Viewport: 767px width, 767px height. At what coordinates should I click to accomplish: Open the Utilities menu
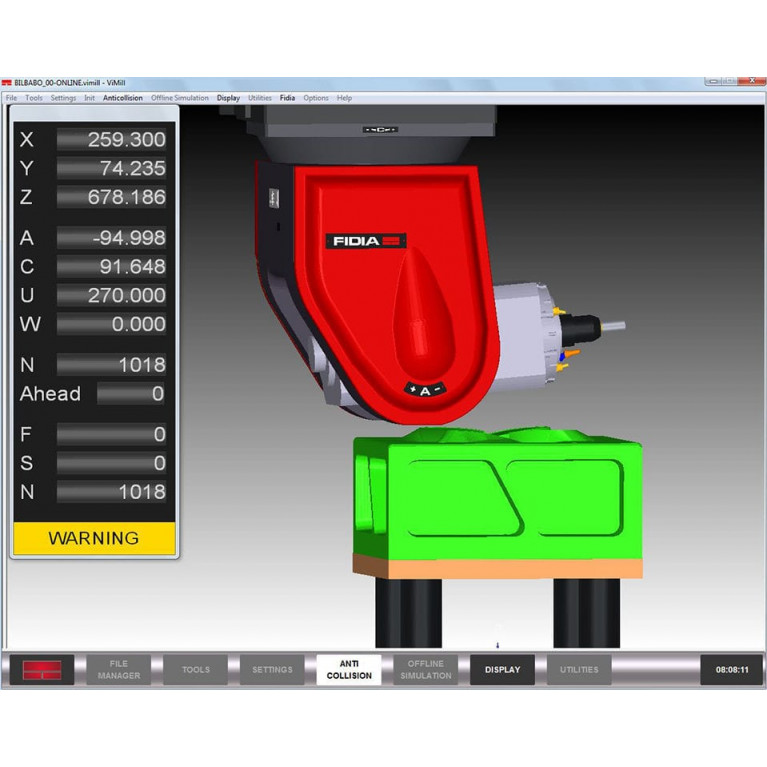(x=260, y=98)
